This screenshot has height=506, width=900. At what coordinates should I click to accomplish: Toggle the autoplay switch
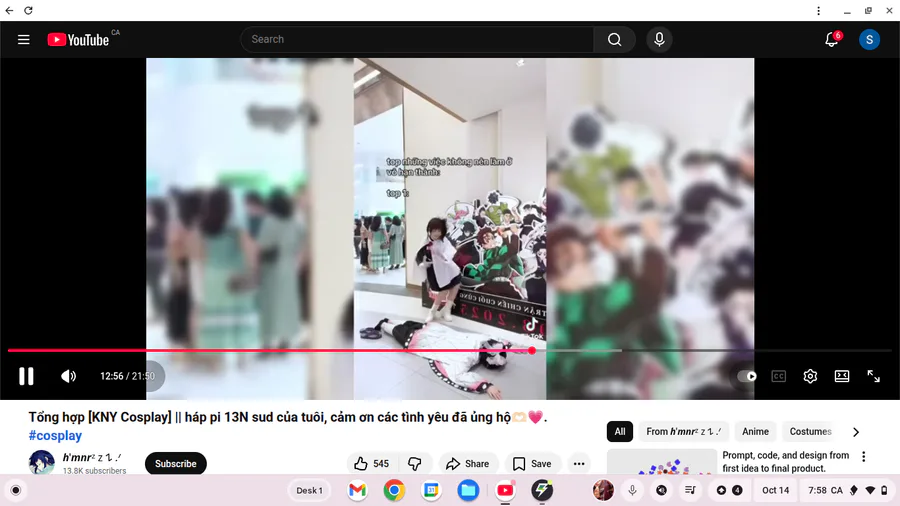click(747, 376)
